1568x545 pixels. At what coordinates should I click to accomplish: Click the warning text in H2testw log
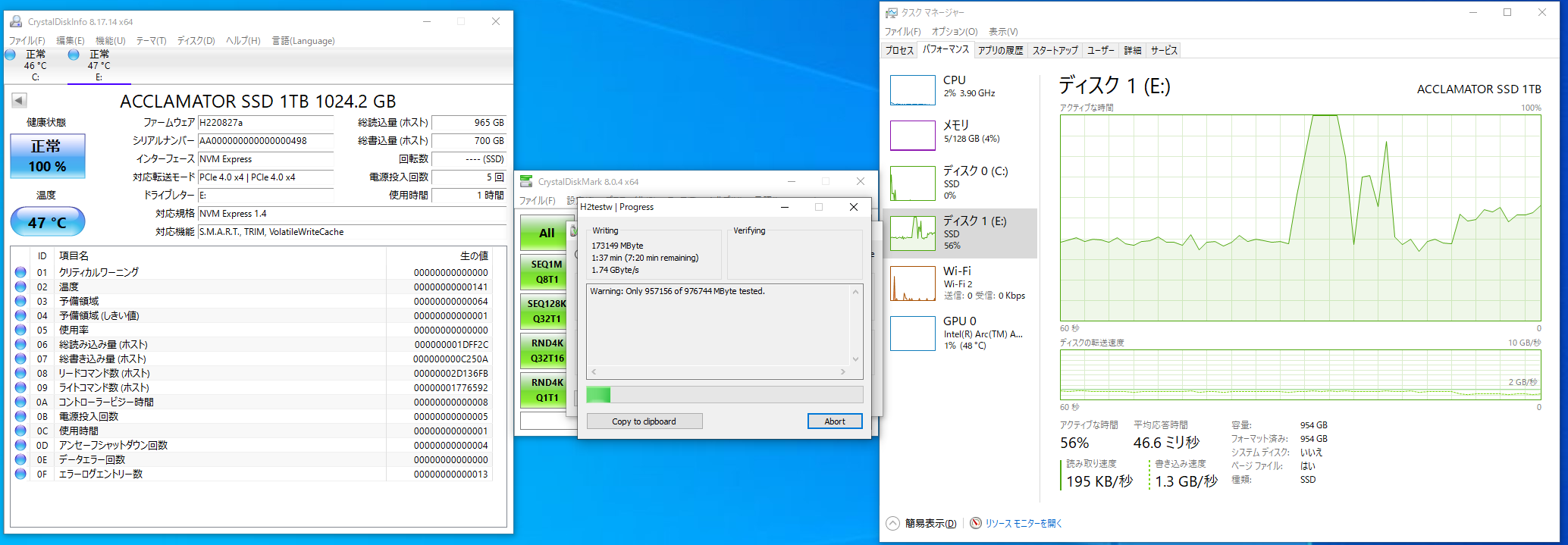click(x=677, y=291)
